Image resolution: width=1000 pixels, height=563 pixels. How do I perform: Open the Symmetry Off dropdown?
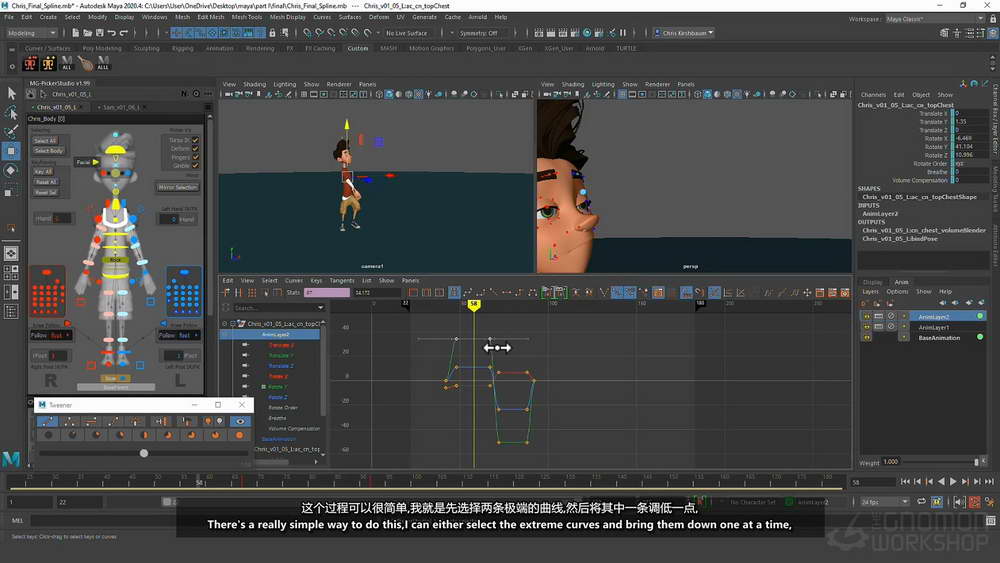(x=483, y=33)
